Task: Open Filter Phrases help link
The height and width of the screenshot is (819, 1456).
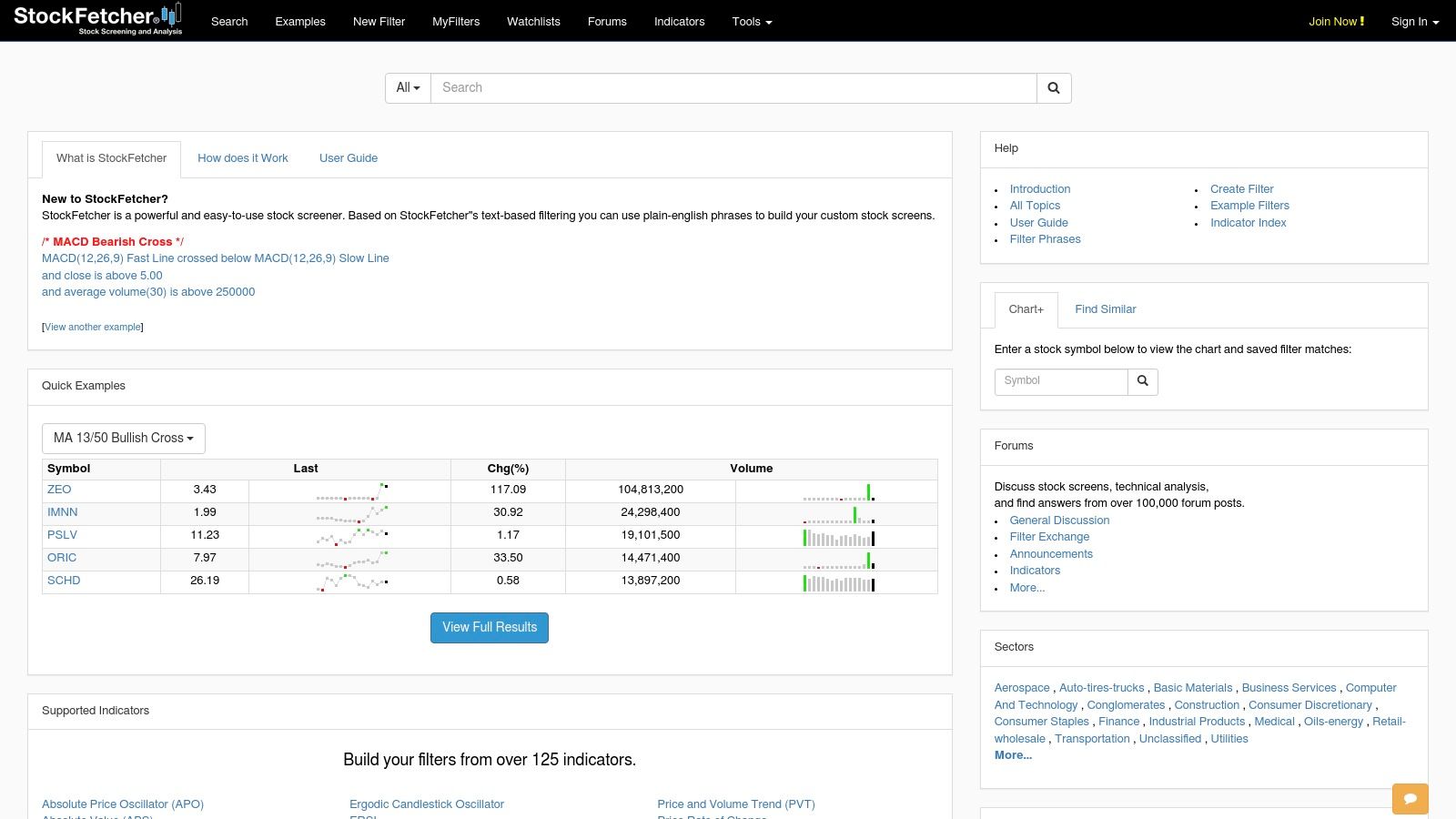Action: (x=1045, y=239)
